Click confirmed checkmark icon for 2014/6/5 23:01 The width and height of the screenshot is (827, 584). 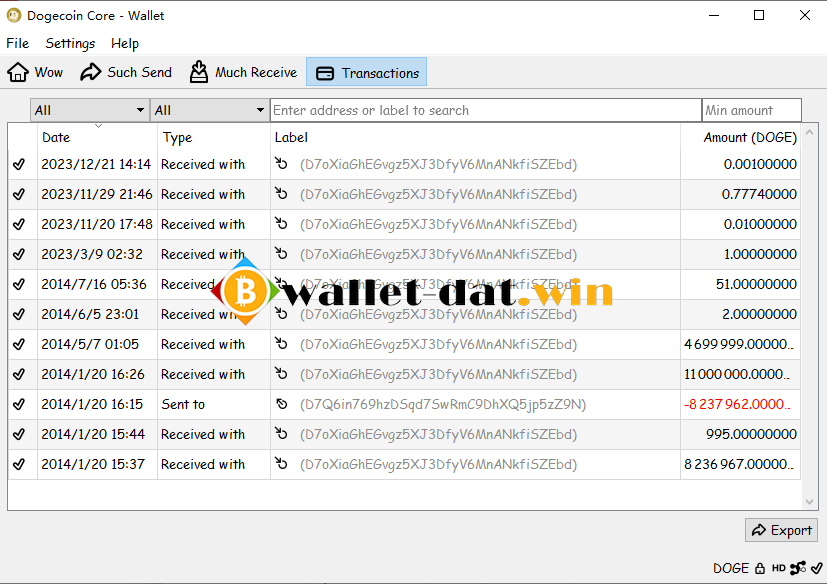pyautogui.click(x=19, y=314)
